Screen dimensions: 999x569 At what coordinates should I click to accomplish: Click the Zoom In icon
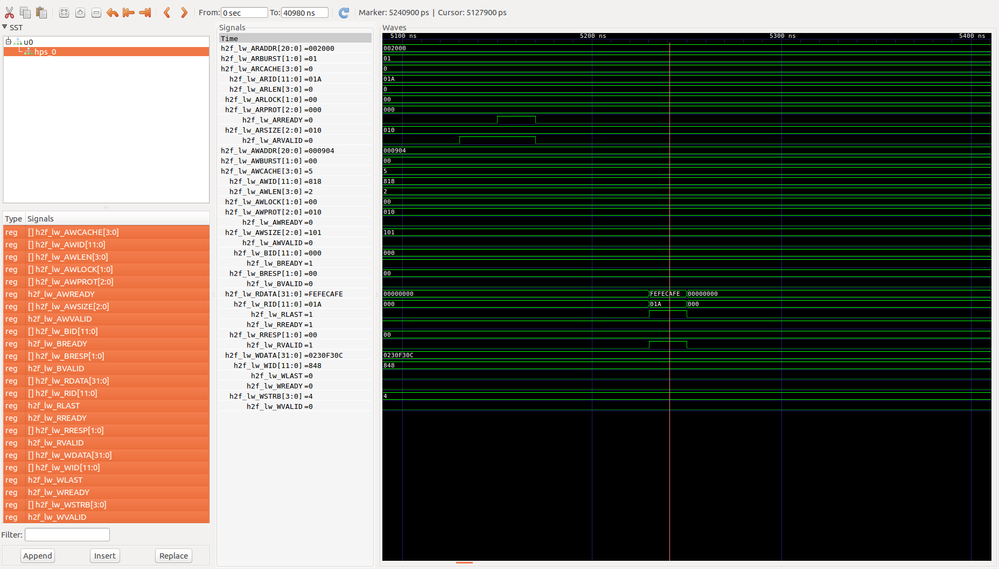pyautogui.click(x=80, y=13)
